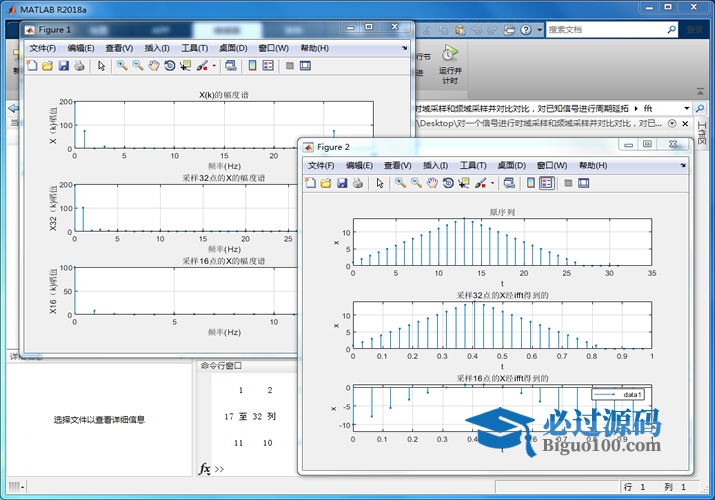Choose Pan hand tool in Figure 2
The height and width of the screenshot is (500, 715).
click(x=432, y=183)
